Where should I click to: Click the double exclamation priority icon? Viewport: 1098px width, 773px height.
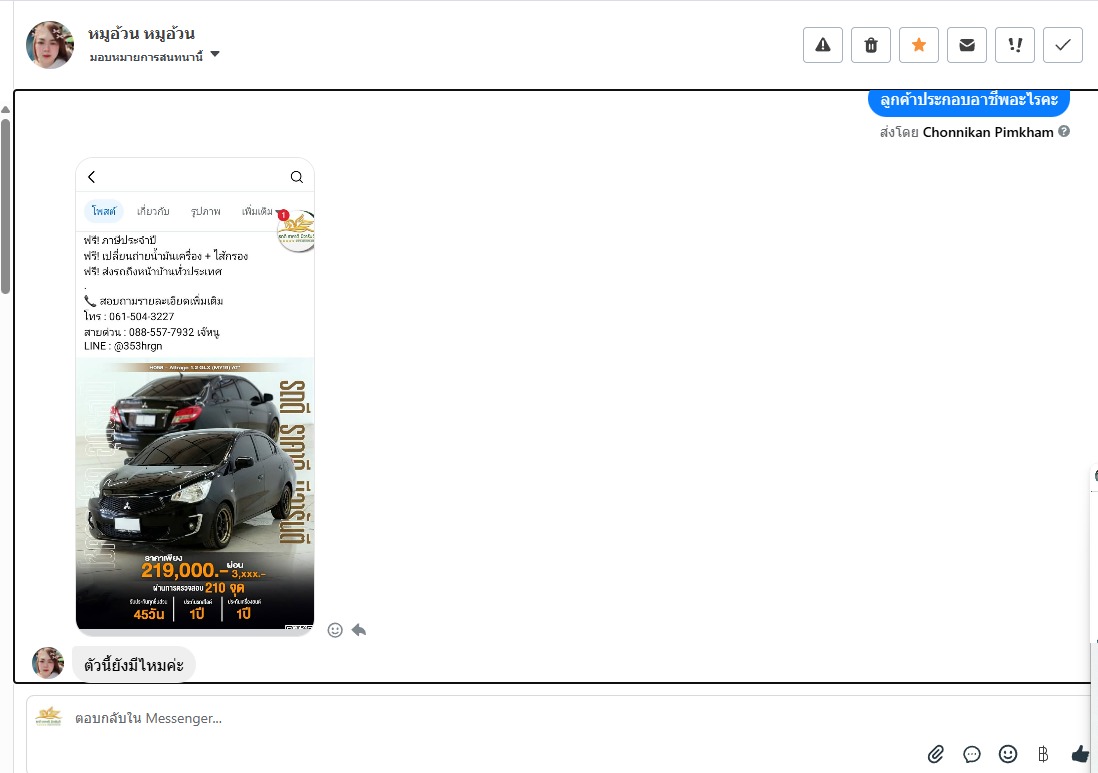(1015, 45)
